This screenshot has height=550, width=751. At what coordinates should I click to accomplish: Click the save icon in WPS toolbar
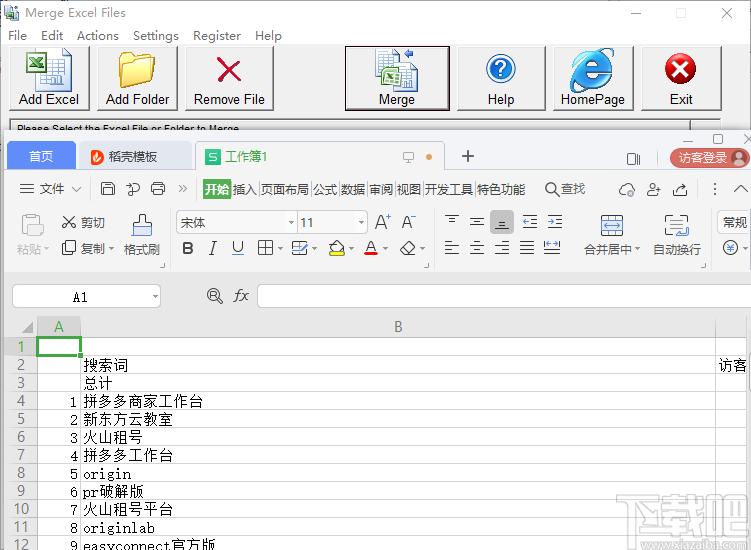108,189
